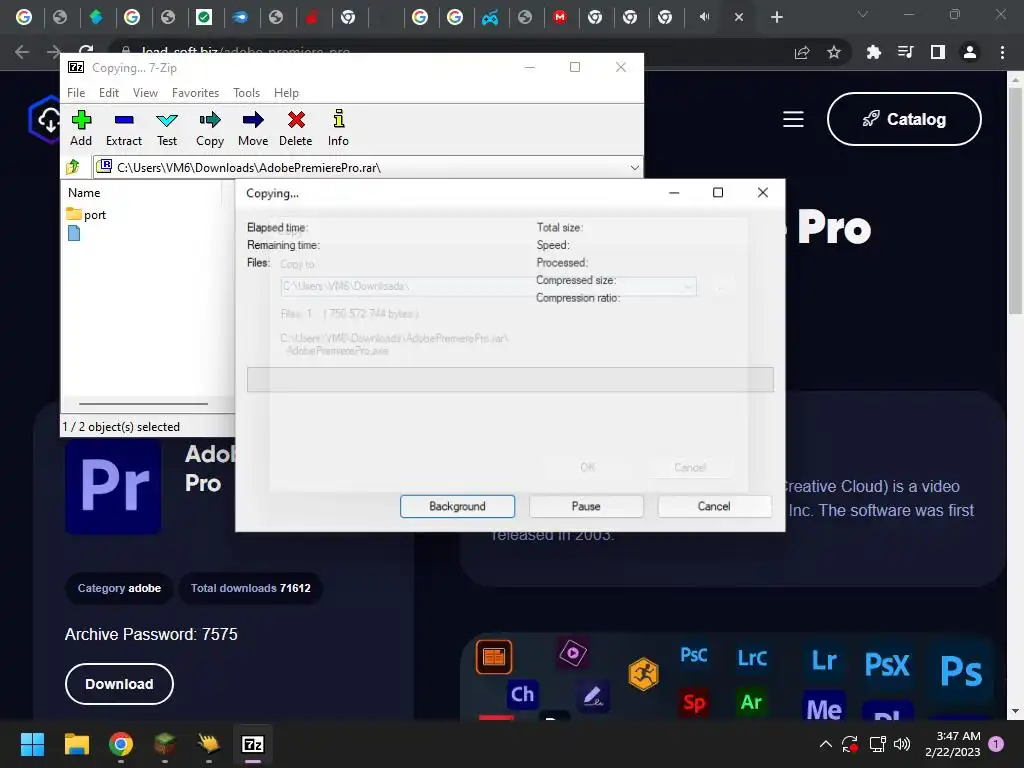The width and height of the screenshot is (1024, 768).
Task: Go up one folder level in 7-Zip
Action: pos(73,167)
